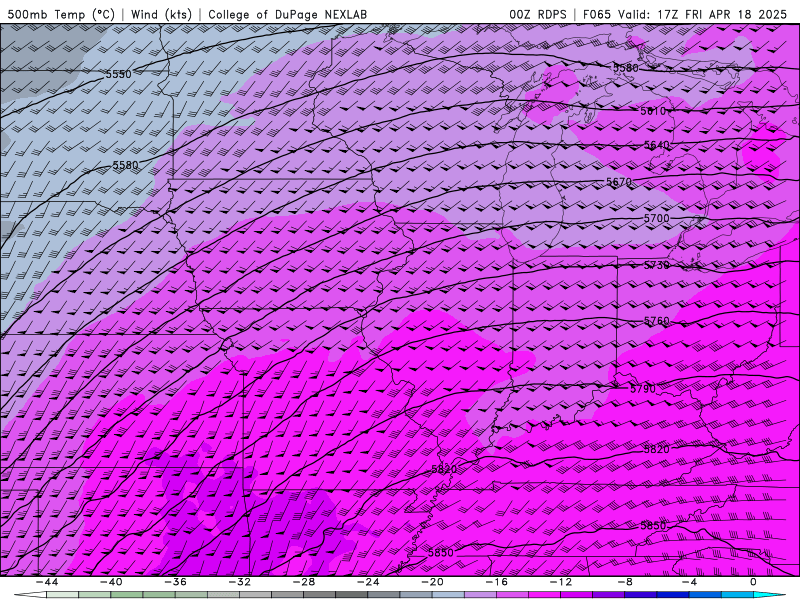Screen dimensions: 800x600
Task: Click the "500mb Temp (°C)" title text
Action: (61, 14)
